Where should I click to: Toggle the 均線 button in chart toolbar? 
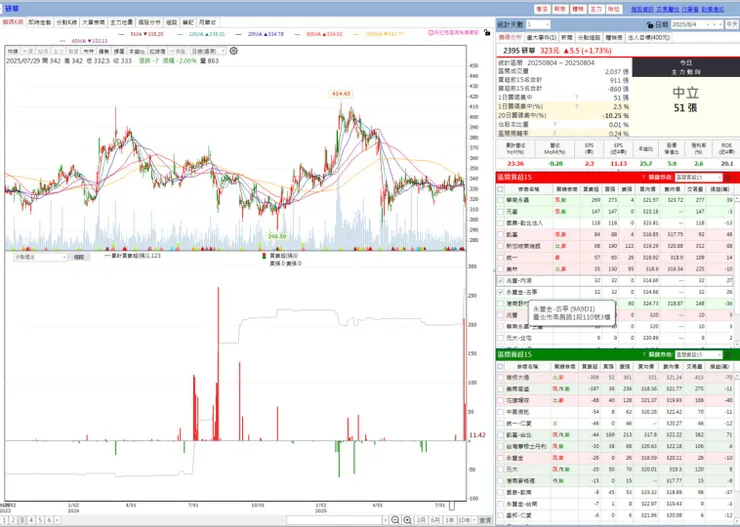pos(13,51)
